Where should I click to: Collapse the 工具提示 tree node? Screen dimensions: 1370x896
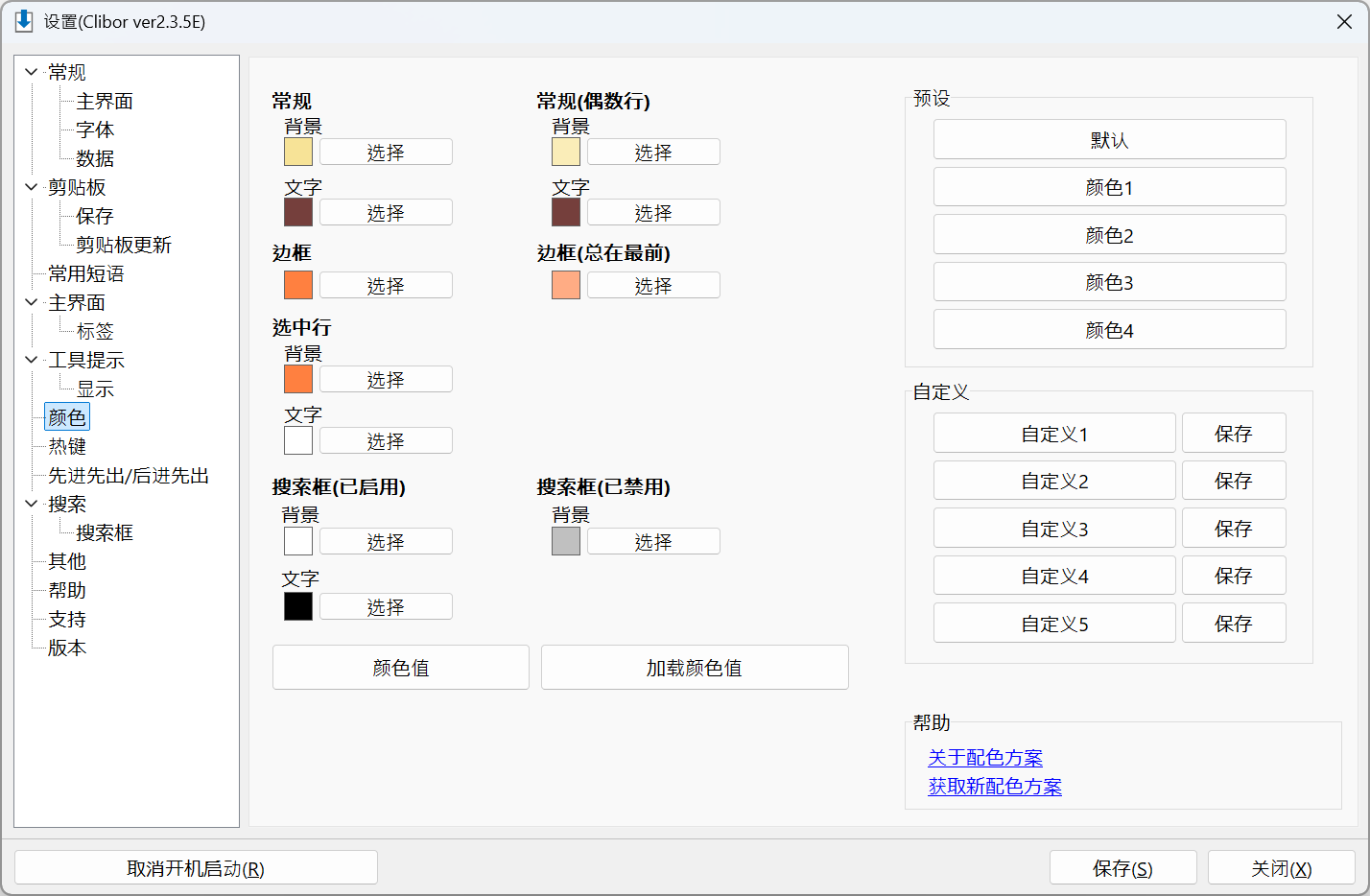(x=31, y=360)
